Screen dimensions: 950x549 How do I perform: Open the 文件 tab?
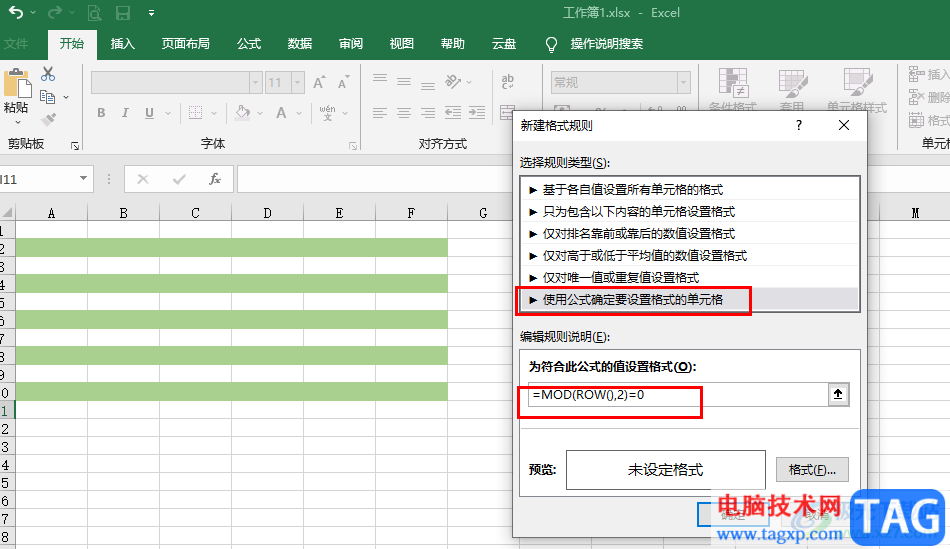coord(16,44)
